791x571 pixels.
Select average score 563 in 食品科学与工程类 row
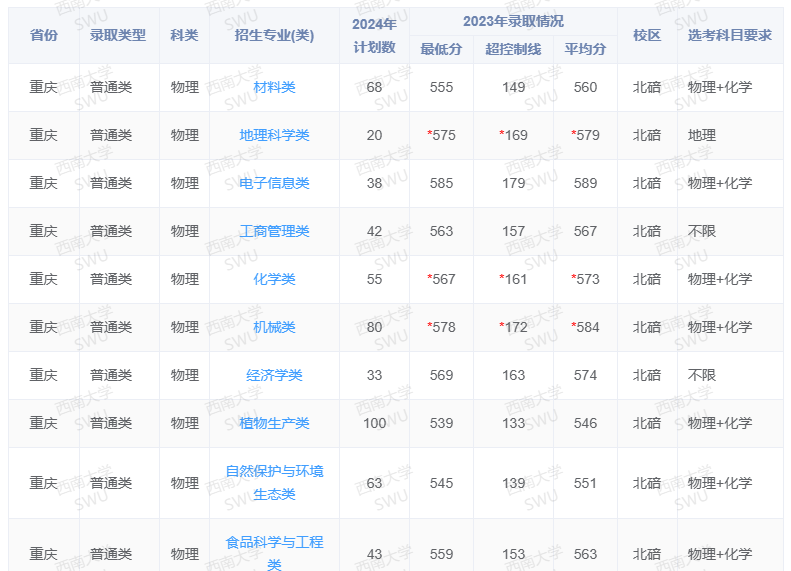pos(585,554)
